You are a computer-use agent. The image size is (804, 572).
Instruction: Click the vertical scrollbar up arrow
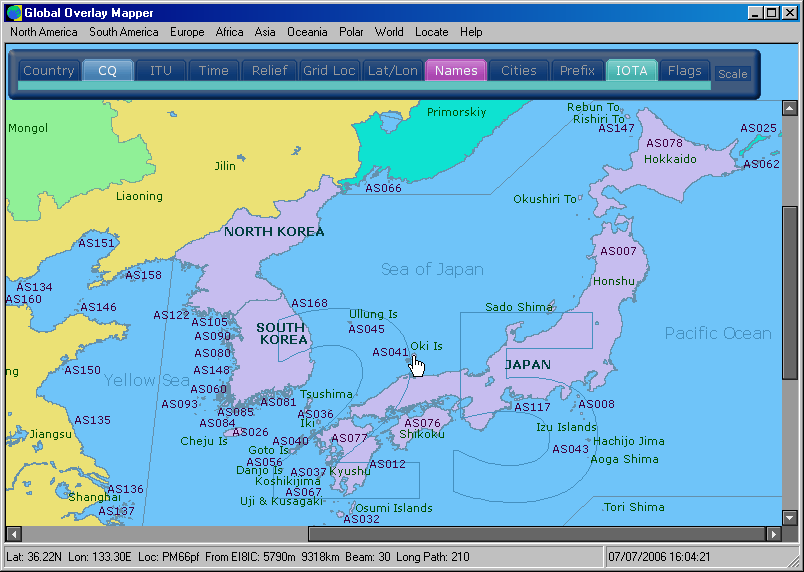[x=789, y=108]
